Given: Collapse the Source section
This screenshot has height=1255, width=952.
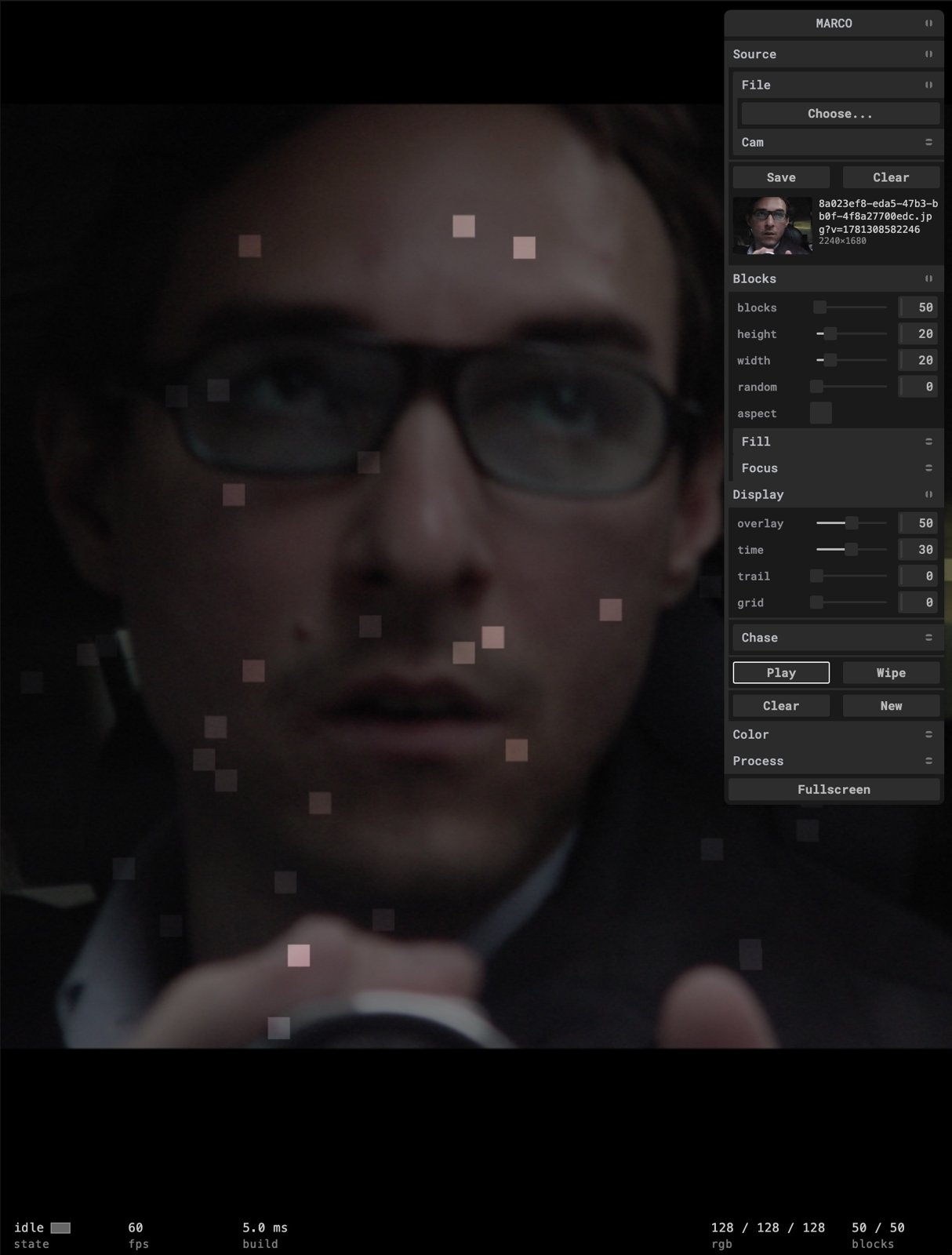Looking at the screenshot, I should pyautogui.click(x=834, y=54).
